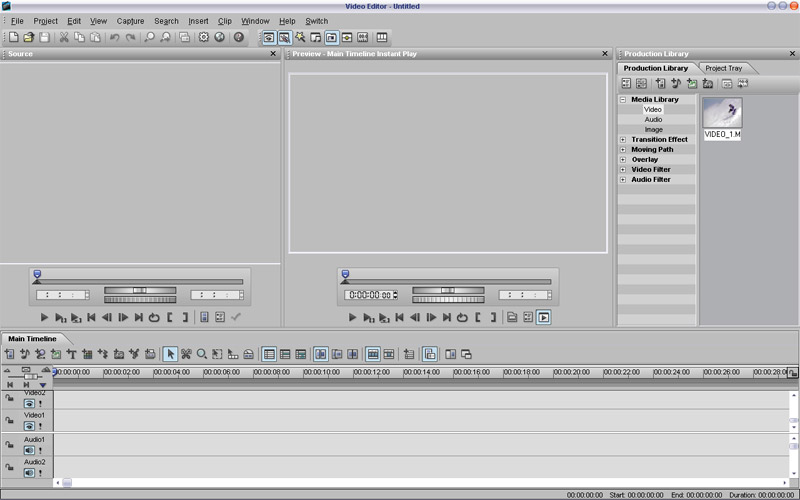This screenshot has width=800, height=500.
Task: Collapse the Media Library tree node
Action: [623, 99]
